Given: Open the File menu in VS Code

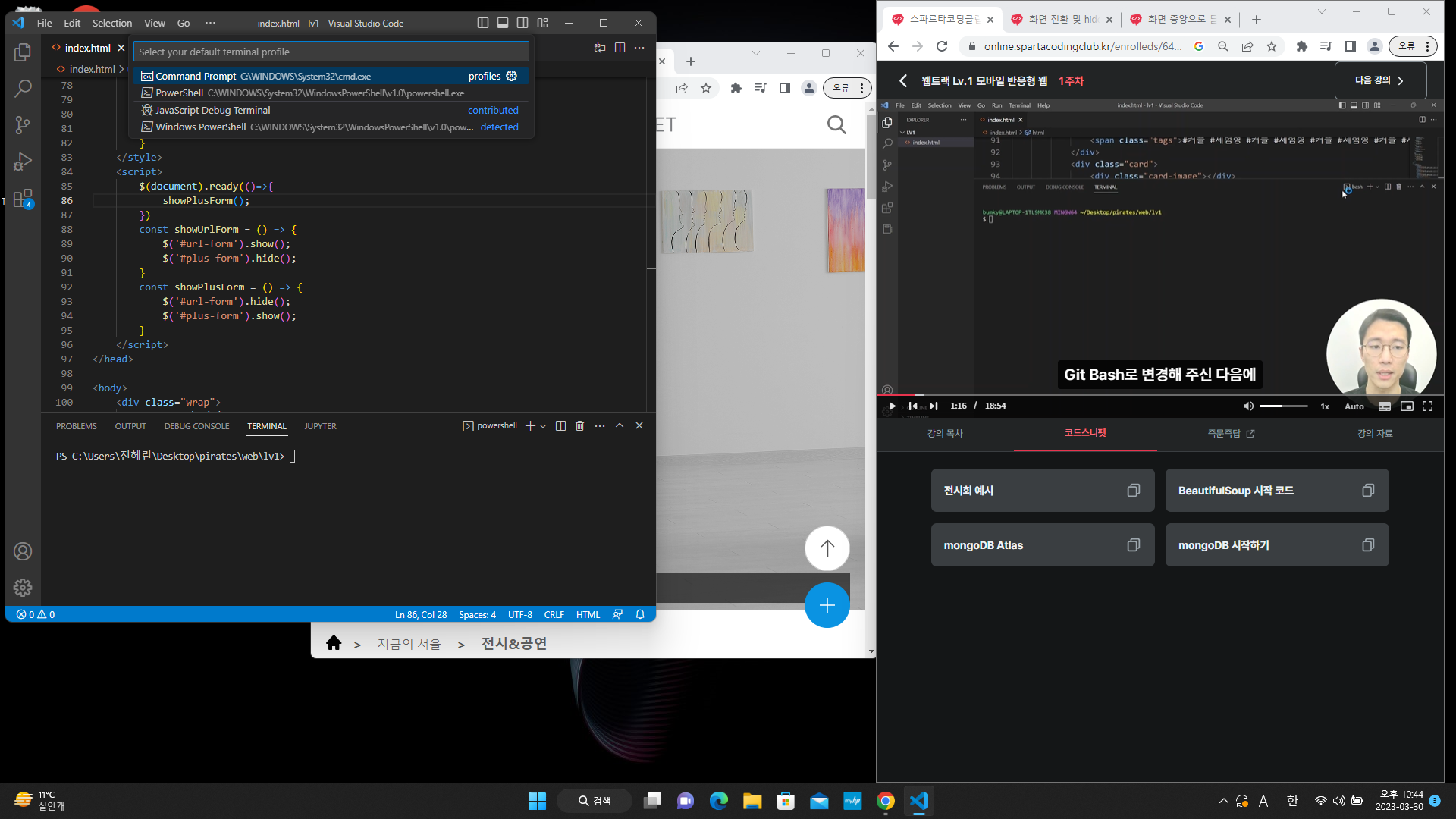Looking at the screenshot, I should tap(45, 23).
